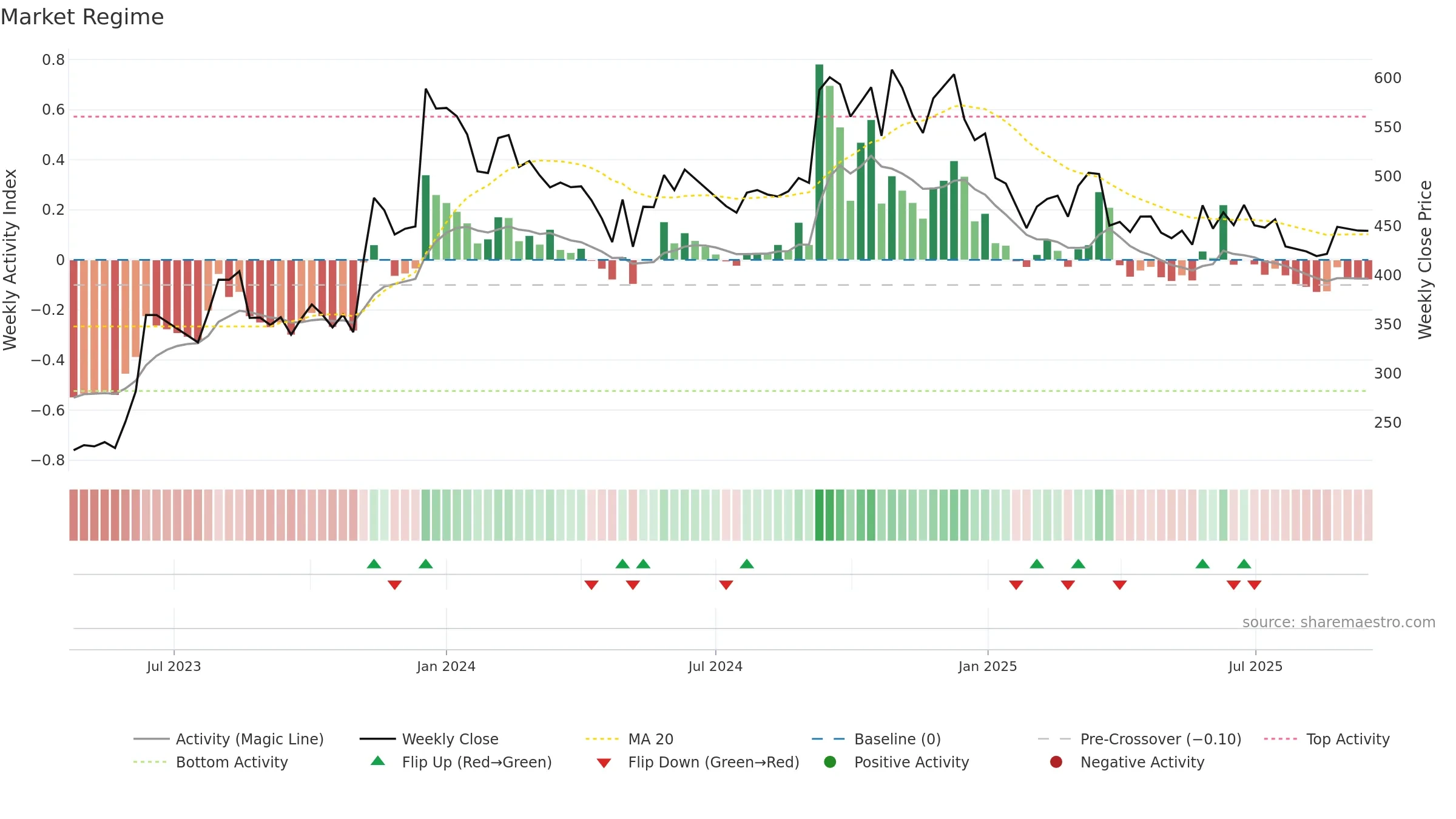This screenshot has width=1456, height=819.
Task: Toggle Bottom Activity legend entry
Action: 211,762
